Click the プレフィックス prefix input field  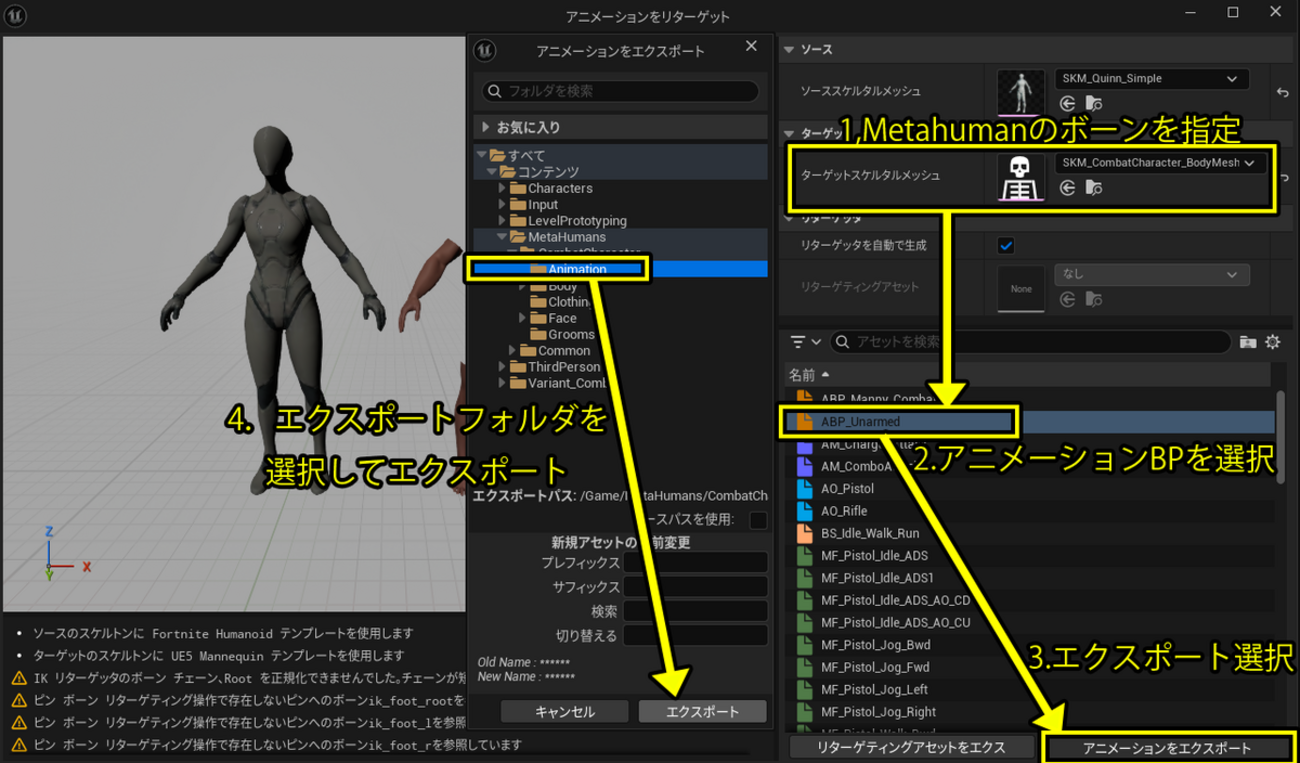695,563
